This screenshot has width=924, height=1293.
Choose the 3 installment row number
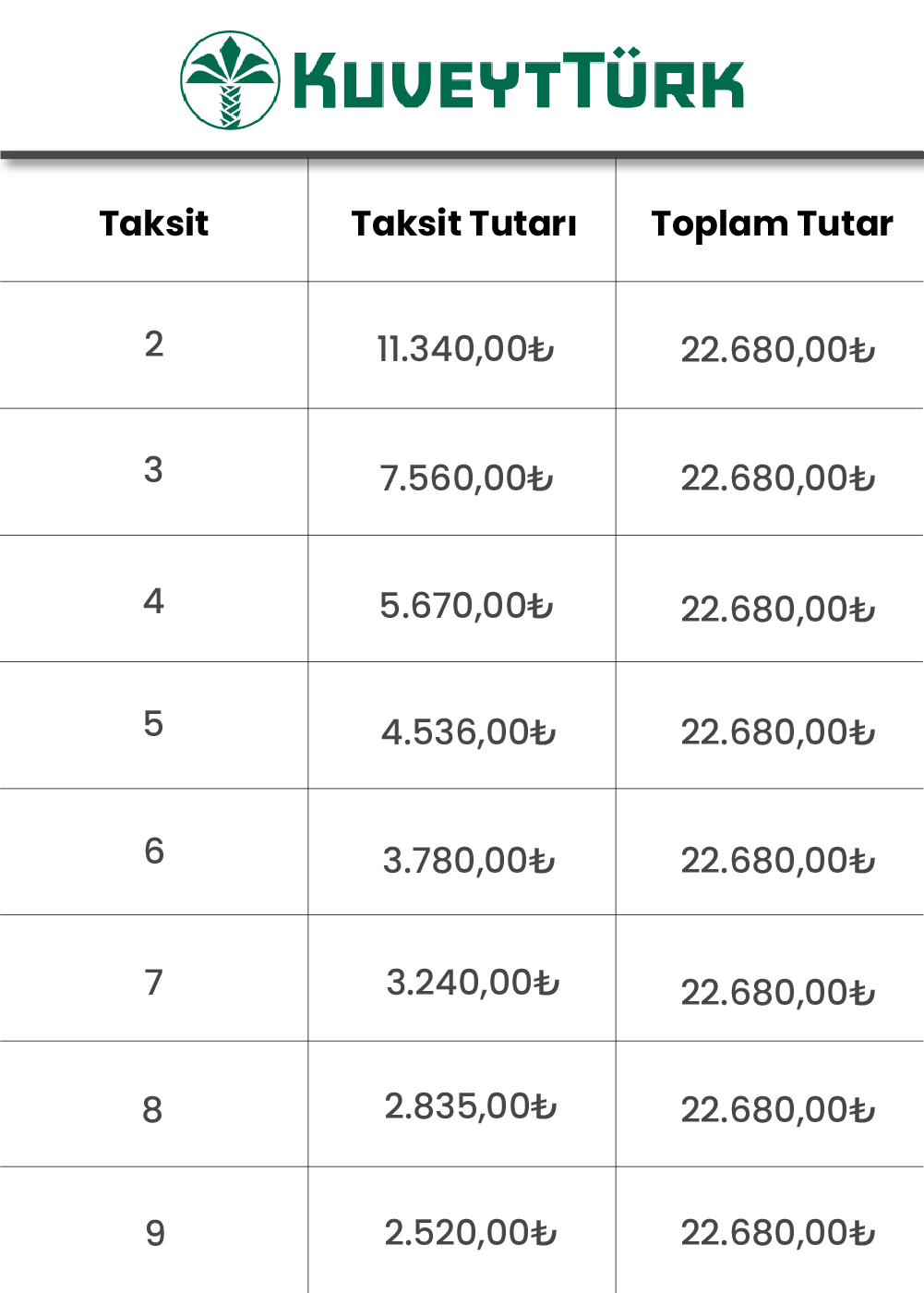click(x=154, y=470)
